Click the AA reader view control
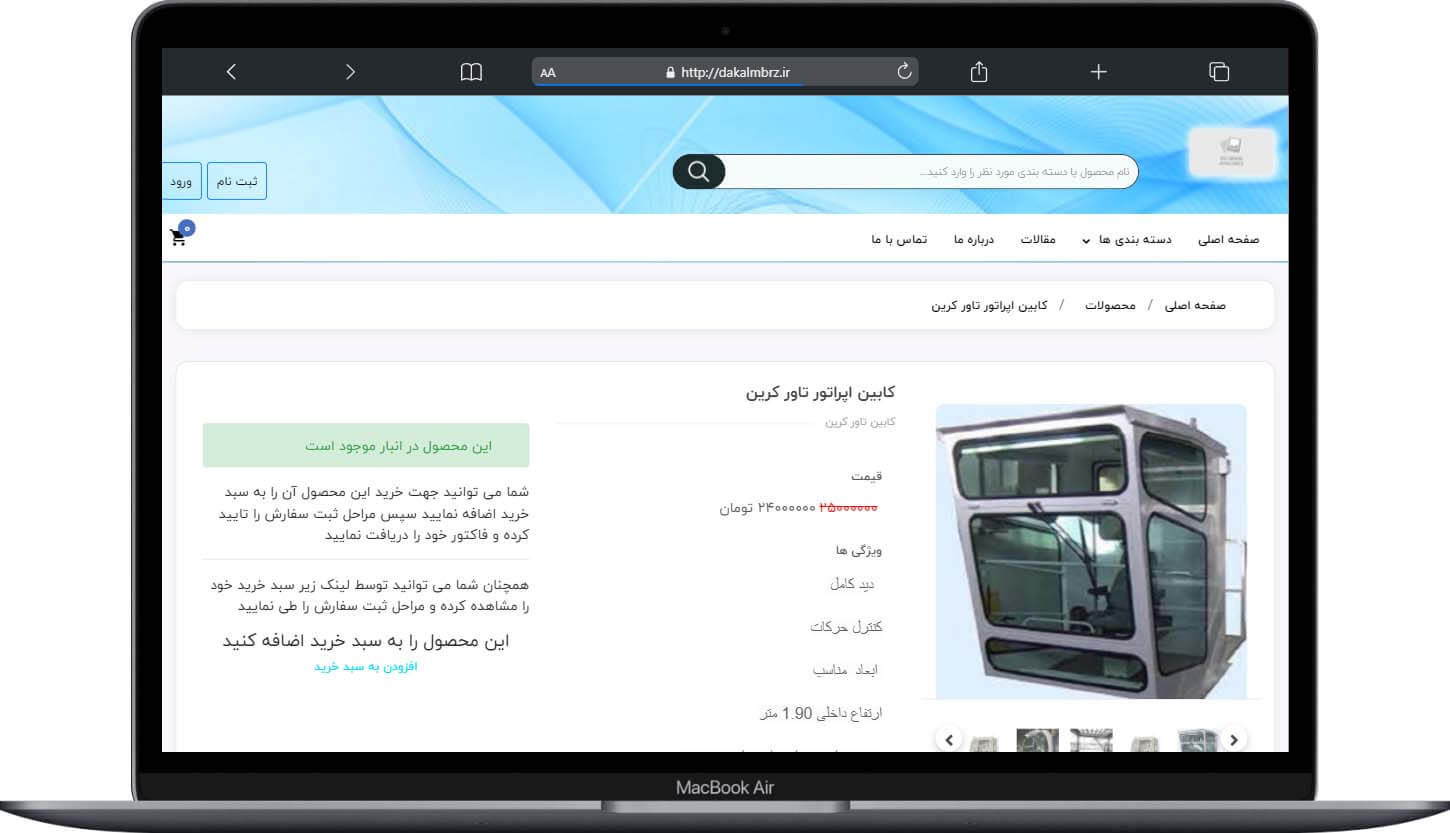 [548, 72]
